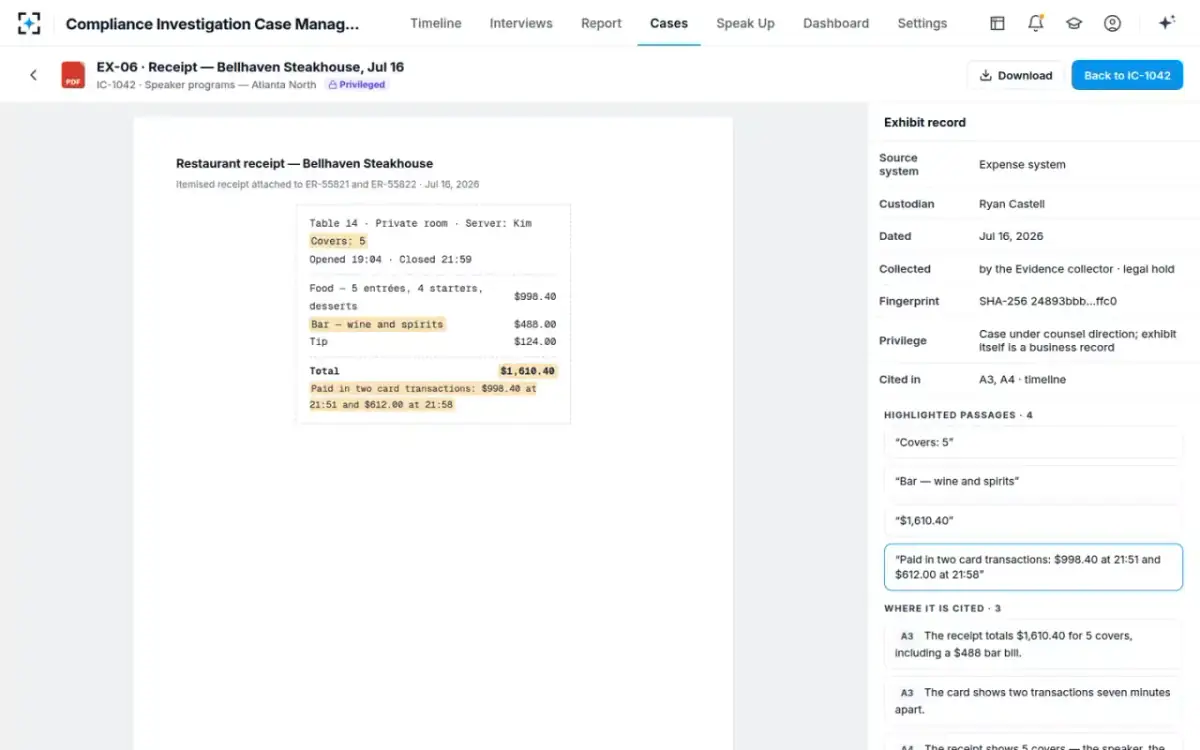Click the Dated value Jul 16, 2026
The width and height of the screenshot is (1200, 750).
click(1011, 237)
